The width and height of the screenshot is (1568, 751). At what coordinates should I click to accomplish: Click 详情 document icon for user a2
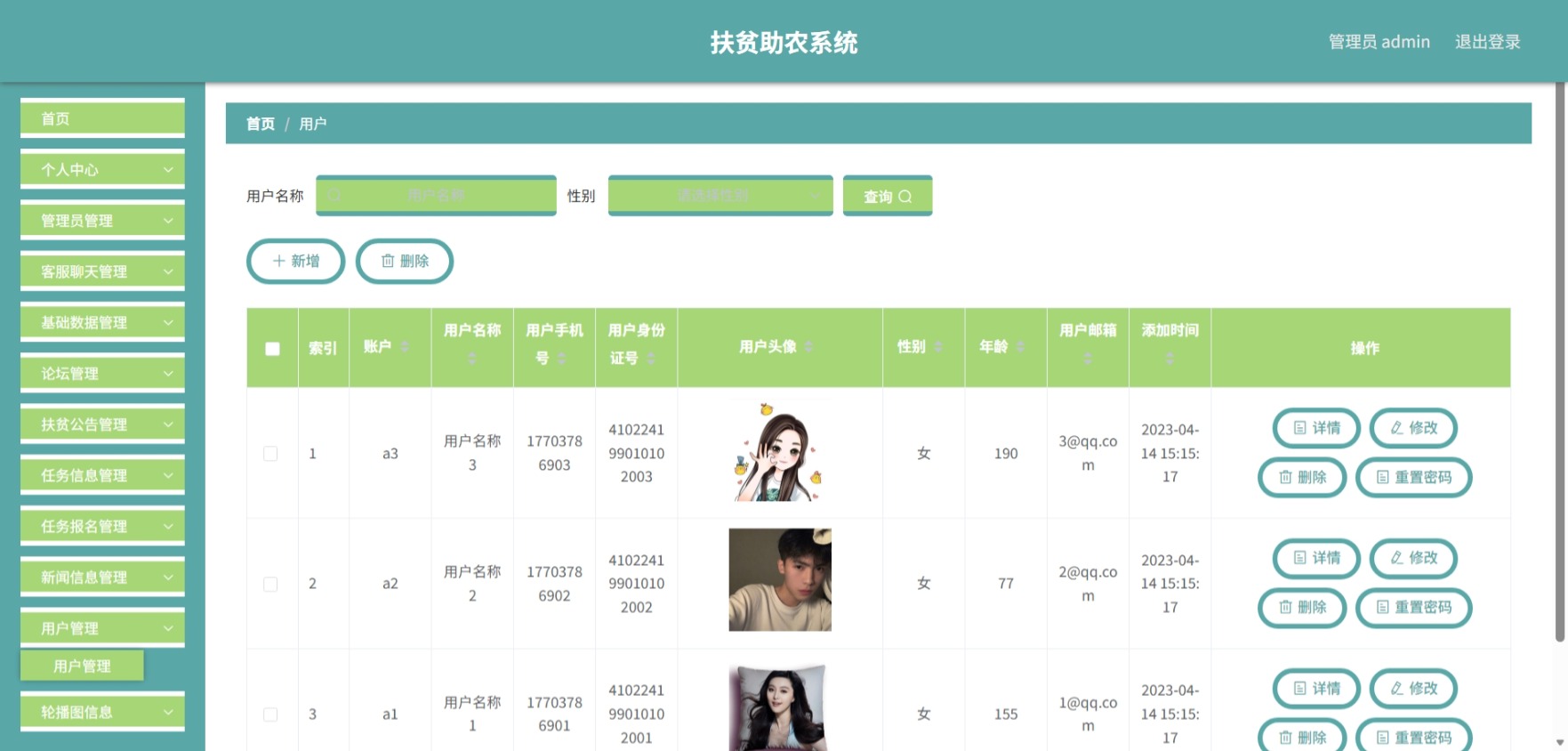click(1300, 558)
